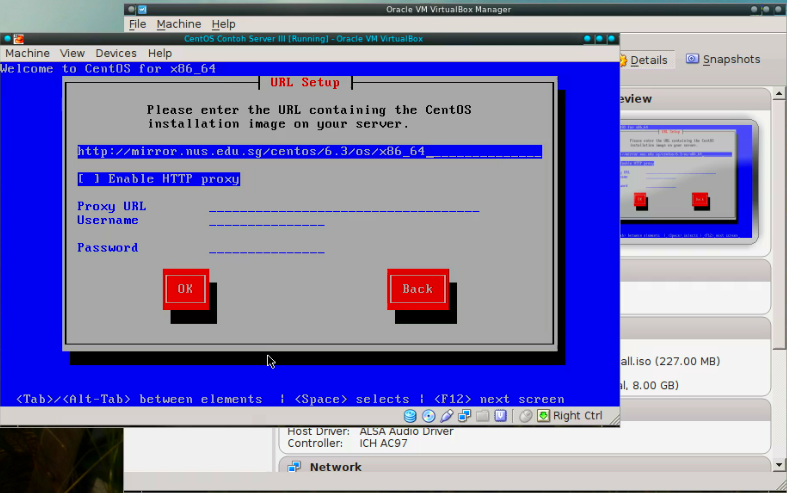Open the File menu in VirtualBox Manager
787x493 pixels.
[138, 24]
